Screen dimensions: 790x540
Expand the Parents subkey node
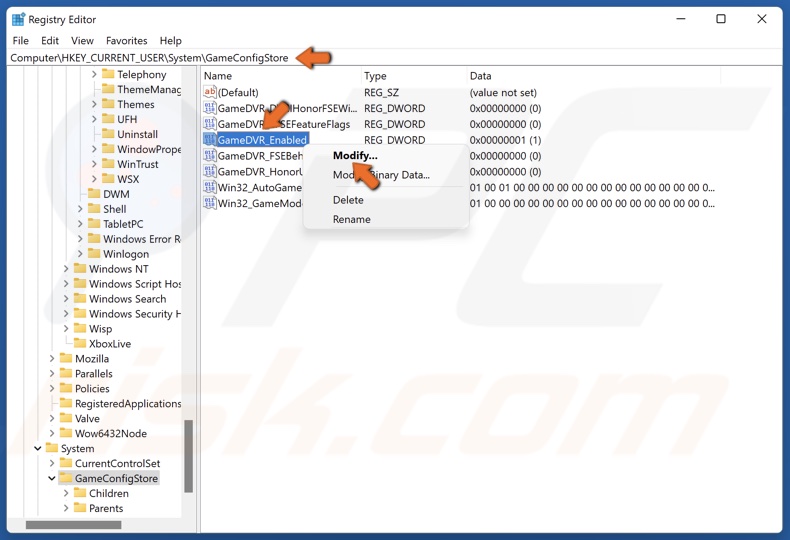coord(66,508)
